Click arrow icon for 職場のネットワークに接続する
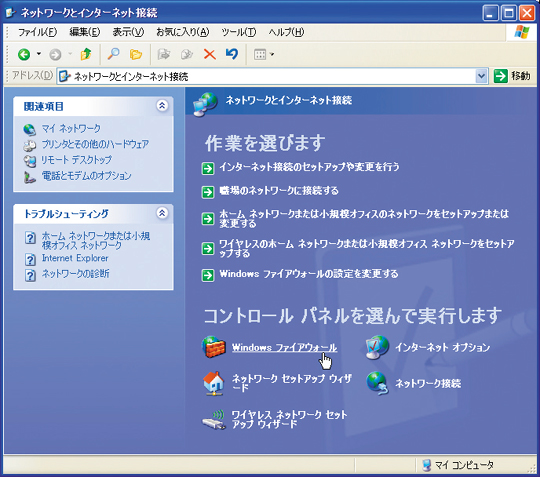This screenshot has height=477, width=540. point(208,192)
